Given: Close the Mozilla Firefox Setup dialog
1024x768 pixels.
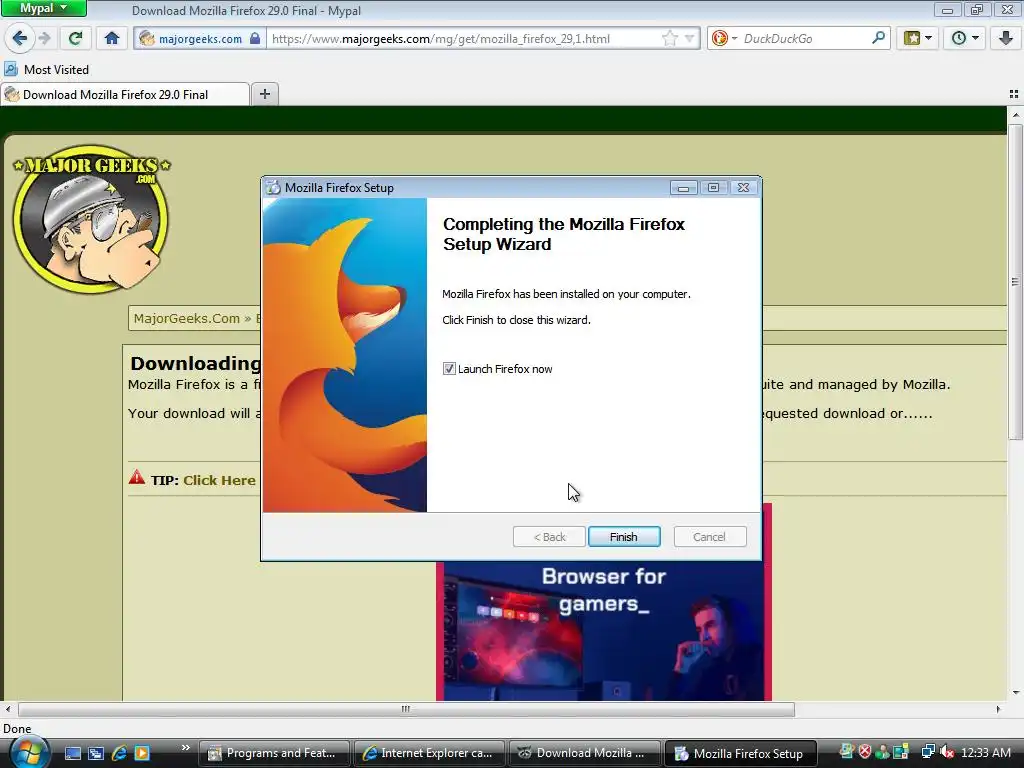Looking at the screenshot, I should click(x=743, y=188).
